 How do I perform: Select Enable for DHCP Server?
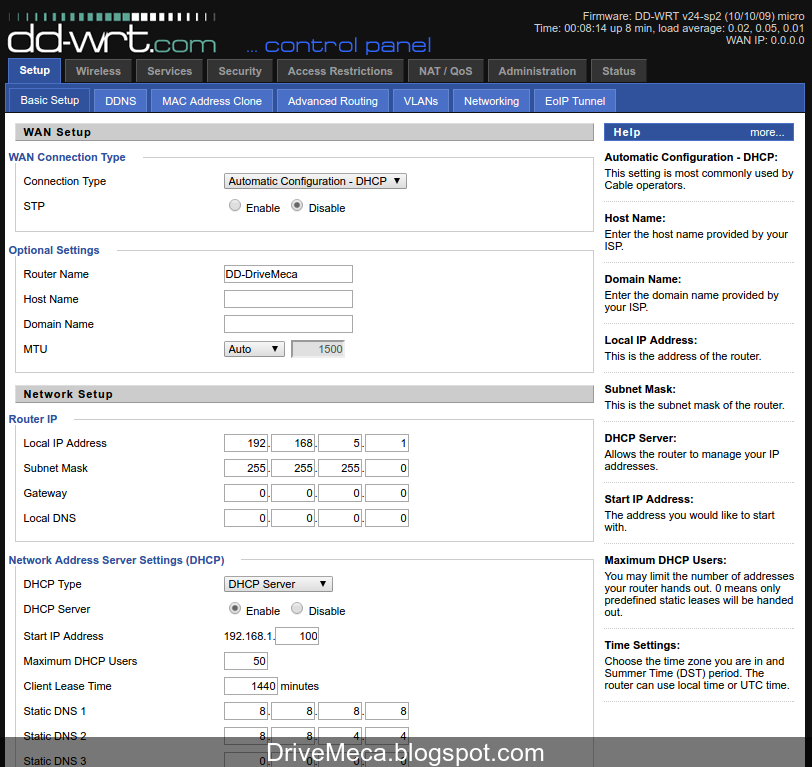235,609
